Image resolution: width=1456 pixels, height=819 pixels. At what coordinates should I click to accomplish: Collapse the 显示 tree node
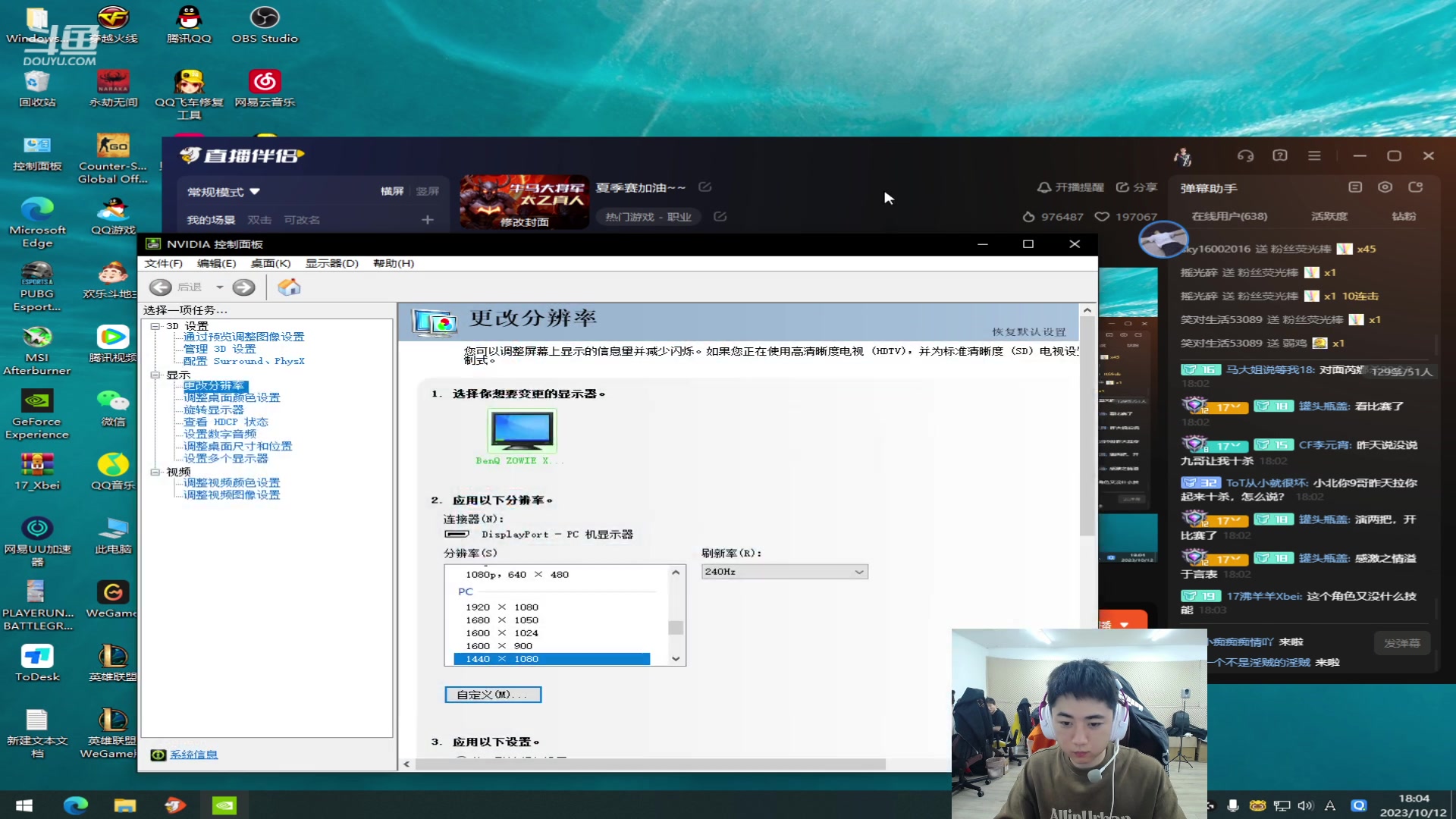click(156, 374)
